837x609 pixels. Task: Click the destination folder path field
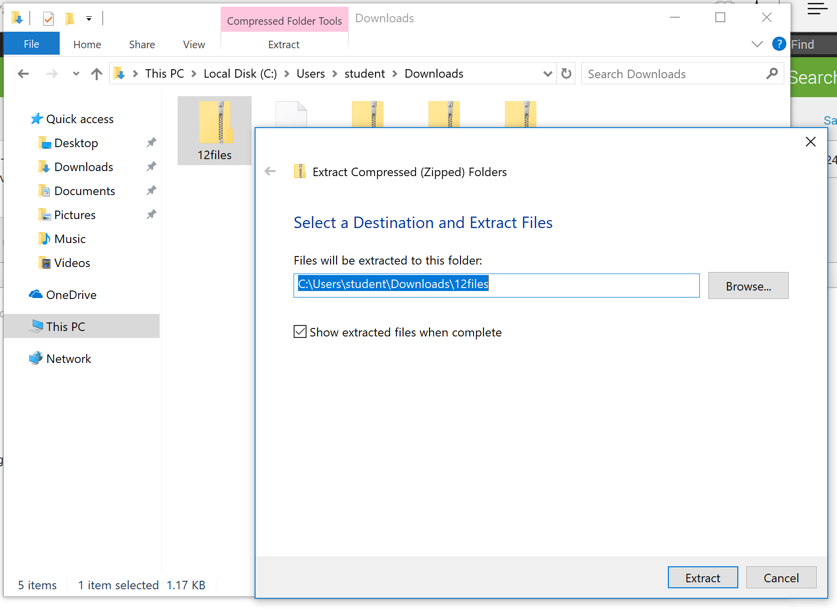(x=496, y=285)
